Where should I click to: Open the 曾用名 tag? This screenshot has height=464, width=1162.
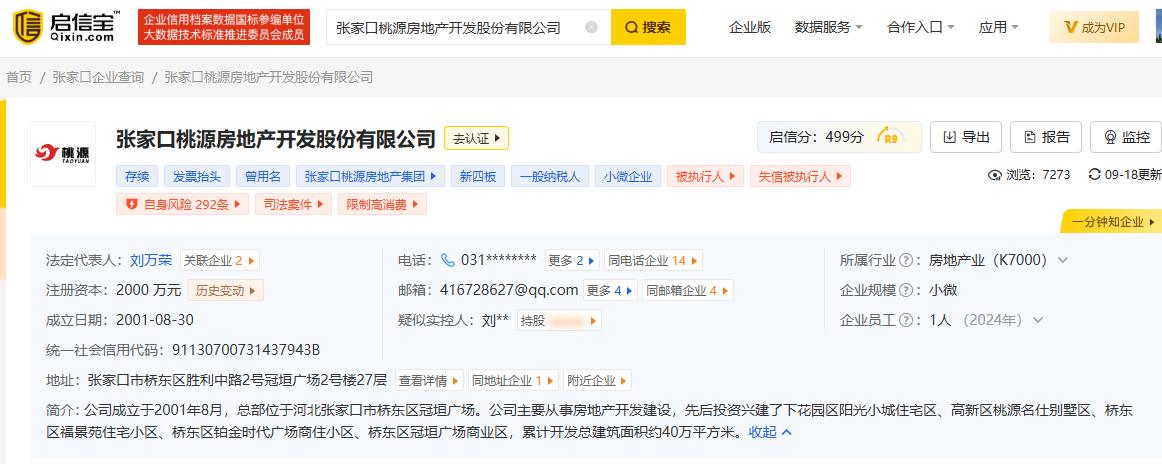pos(263,176)
